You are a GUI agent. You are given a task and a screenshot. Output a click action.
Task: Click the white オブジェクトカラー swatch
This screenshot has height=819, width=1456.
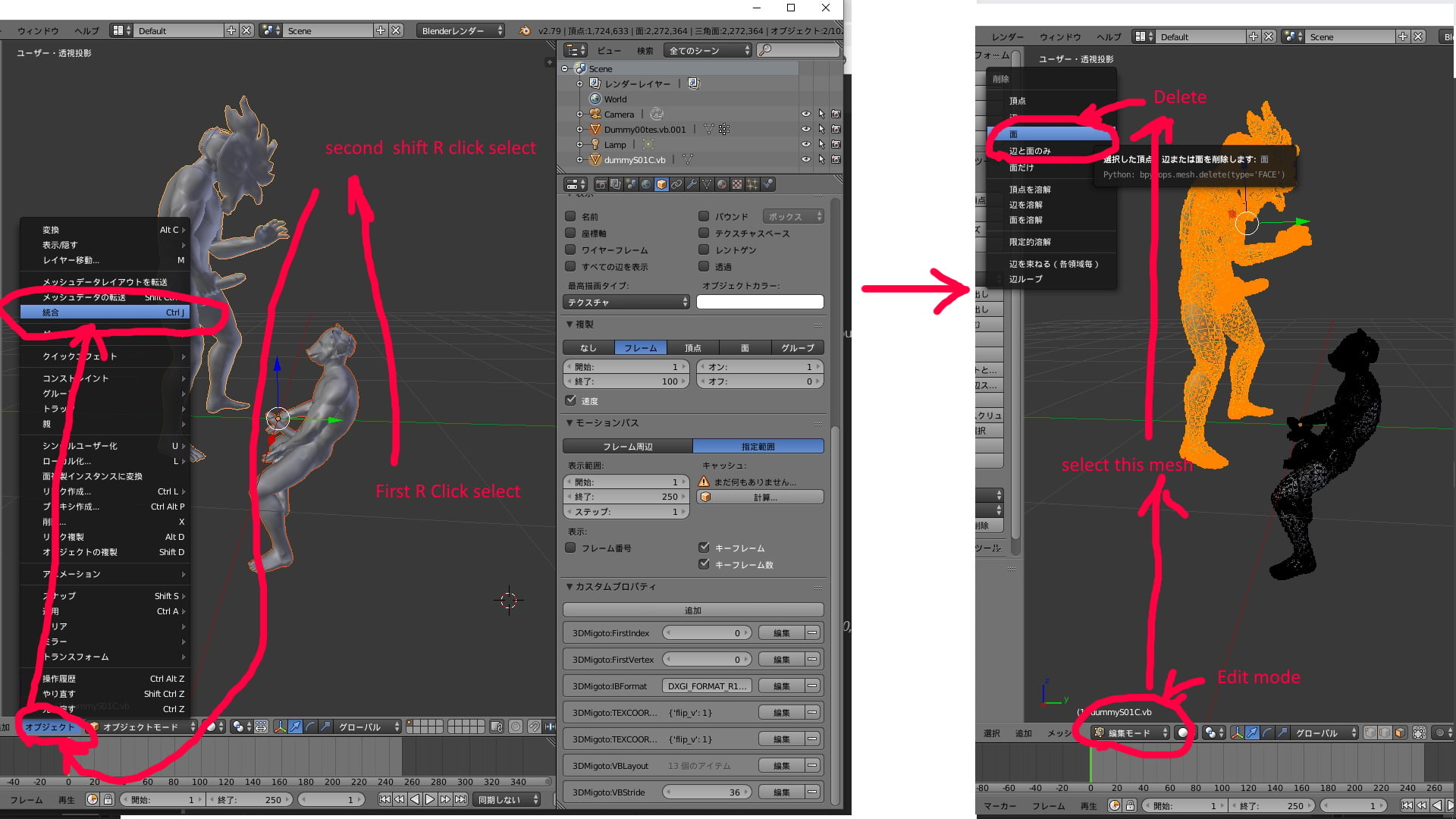click(x=760, y=302)
